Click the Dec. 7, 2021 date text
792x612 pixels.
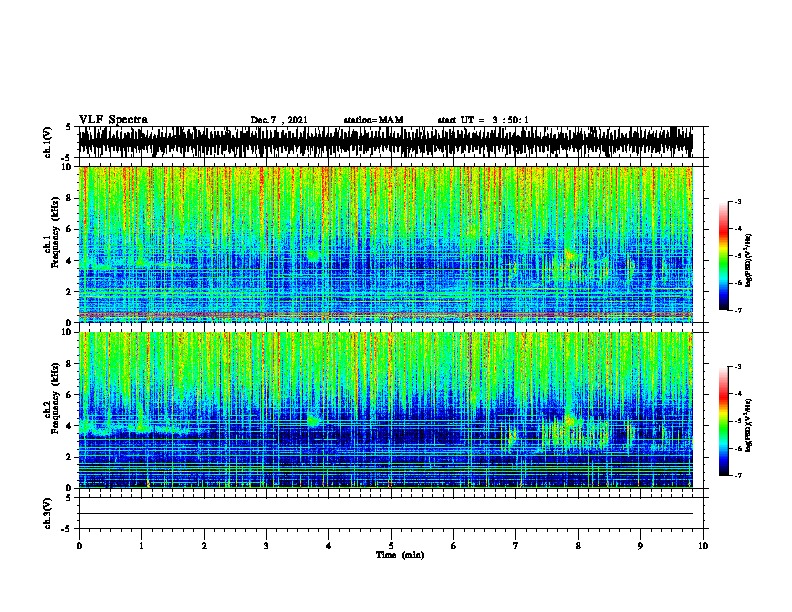(x=279, y=120)
